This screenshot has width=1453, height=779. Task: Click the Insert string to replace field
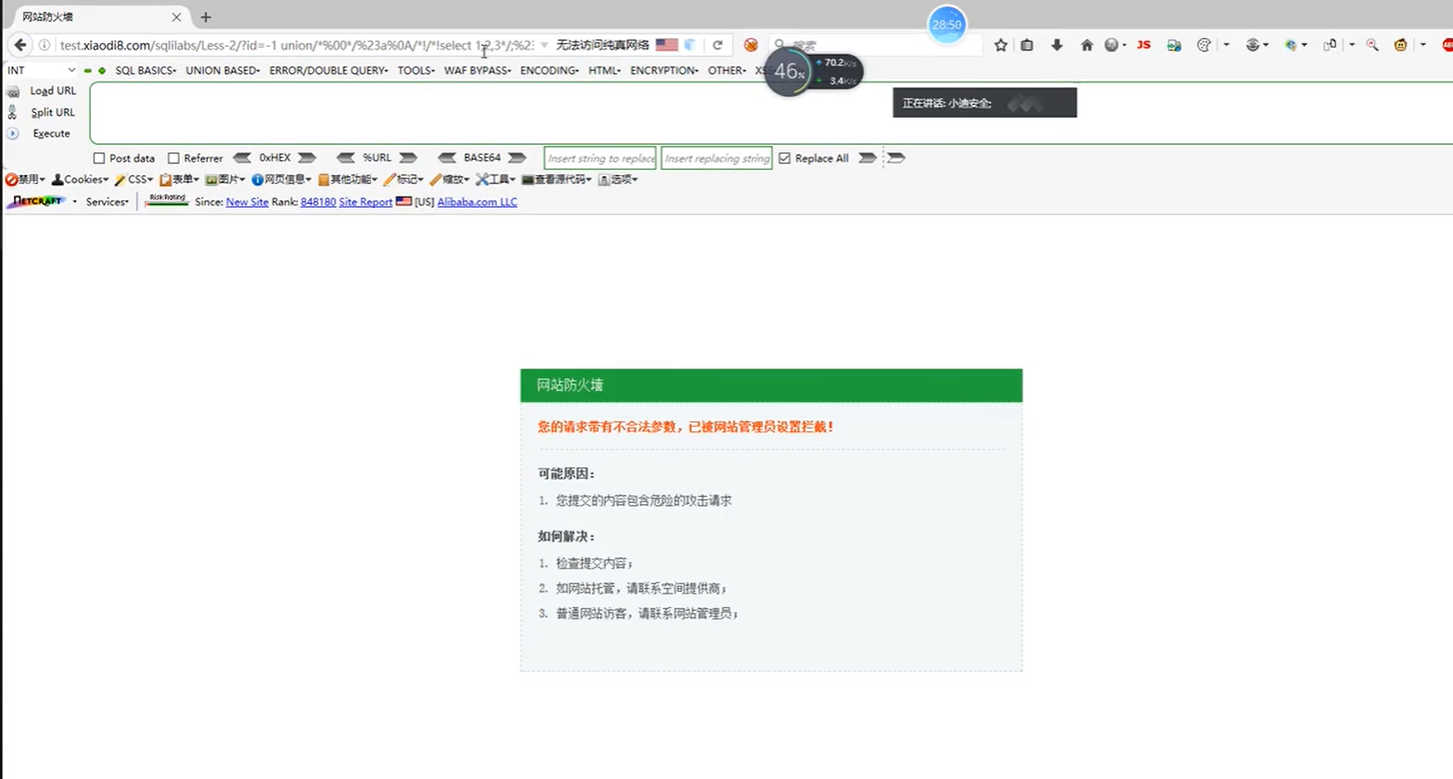coord(600,158)
